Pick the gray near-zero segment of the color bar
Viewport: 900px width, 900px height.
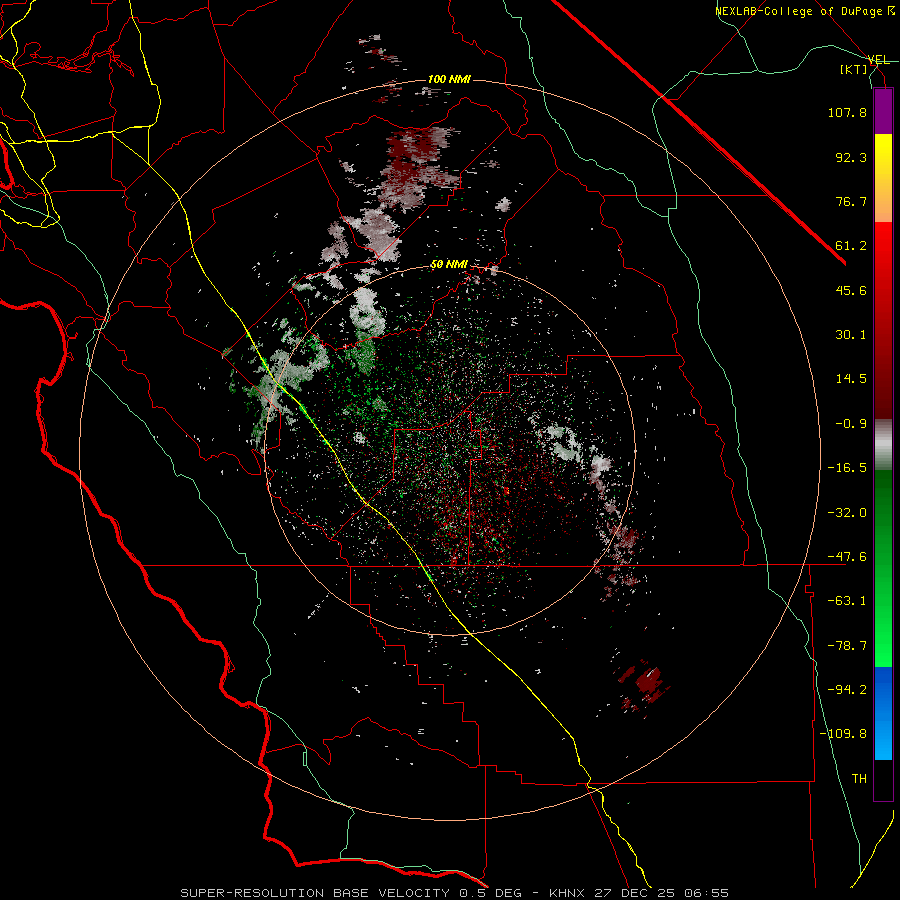pyautogui.click(x=883, y=444)
